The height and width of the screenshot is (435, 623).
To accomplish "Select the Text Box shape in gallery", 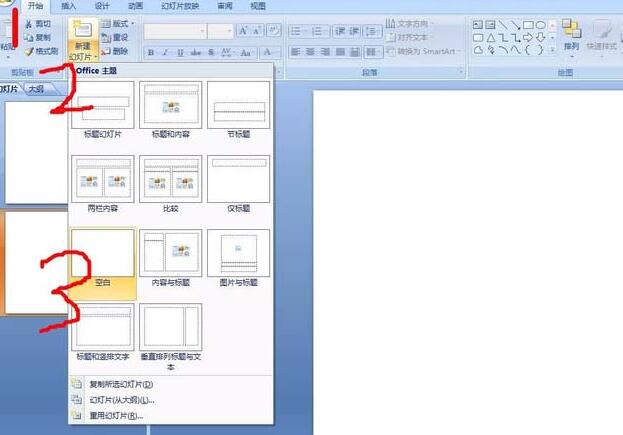I will [x=478, y=25].
